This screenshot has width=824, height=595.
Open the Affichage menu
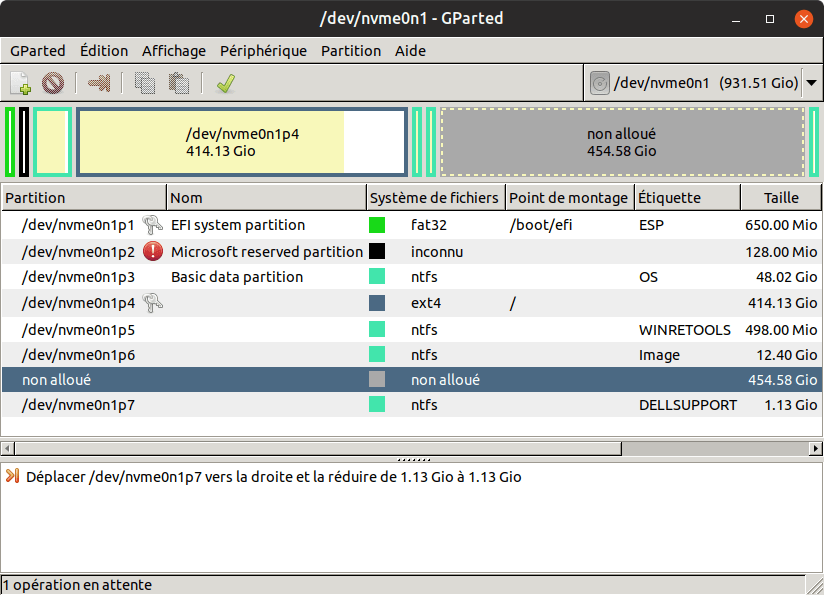pos(174,51)
